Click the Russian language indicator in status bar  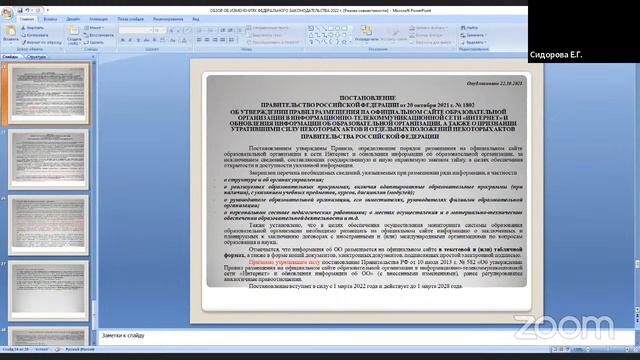[80, 349]
